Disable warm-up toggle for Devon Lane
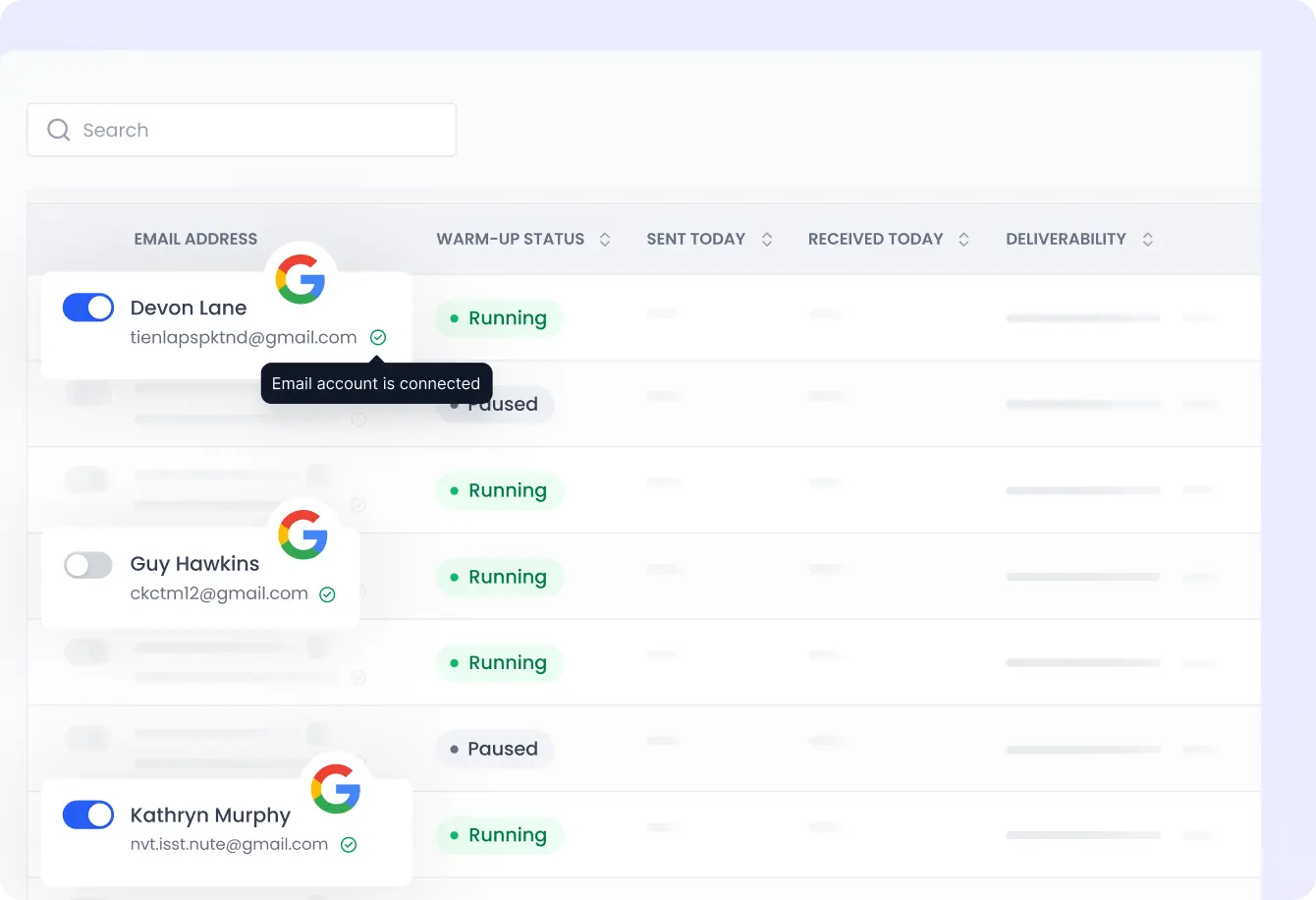Viewport: 1316px width, 900px height. tap(88, 308)
